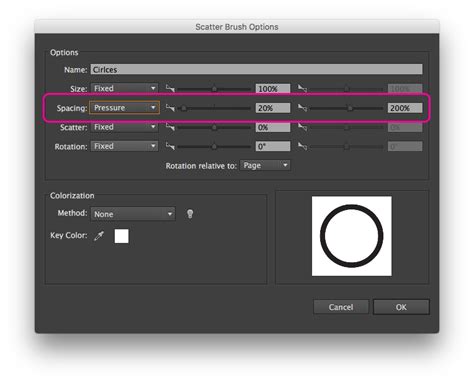Select the Key Color eyedropper tool
The width and height of the screenshot is (474, 383).
click(99, 236)
